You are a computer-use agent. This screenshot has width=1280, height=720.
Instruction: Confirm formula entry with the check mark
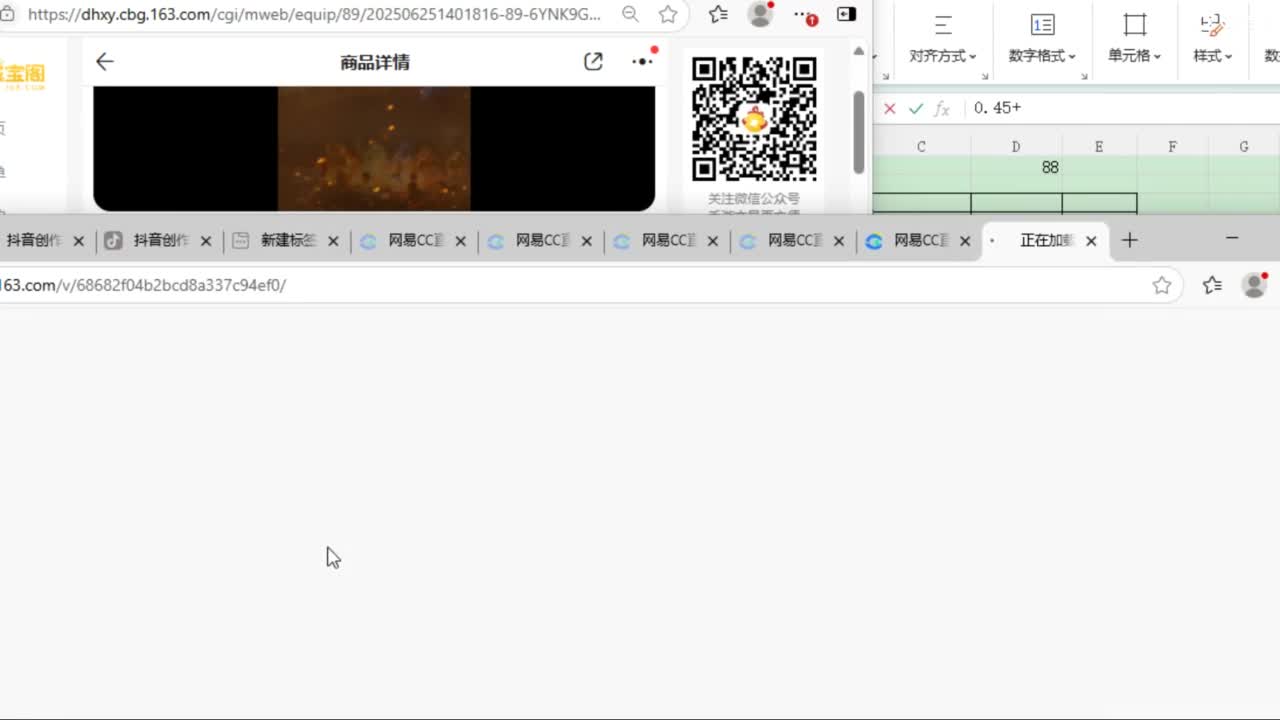tap(915, 108)
